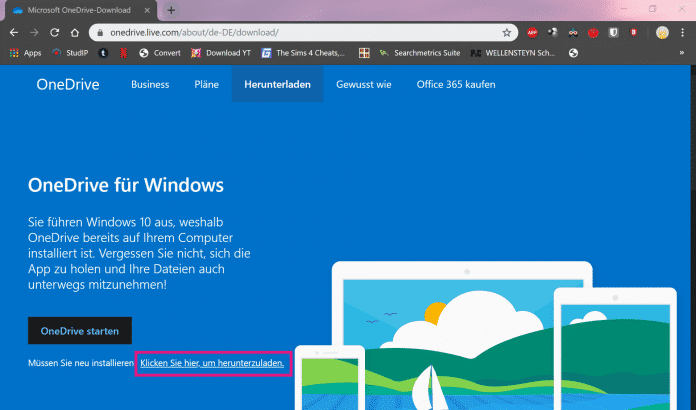Viewport: 696px width, 410px height.
Task: Open a new browser tab
Action: [x=171, y=10]
